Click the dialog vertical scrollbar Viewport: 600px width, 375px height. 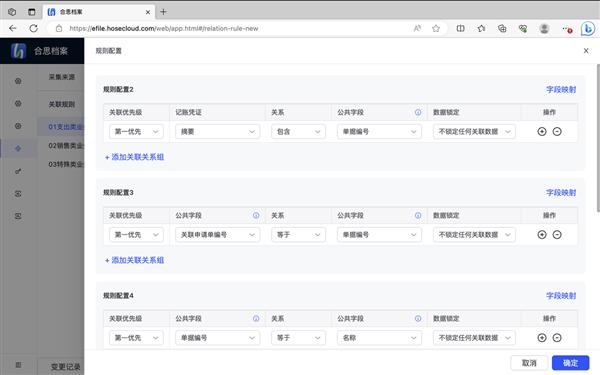coord(598,138)
